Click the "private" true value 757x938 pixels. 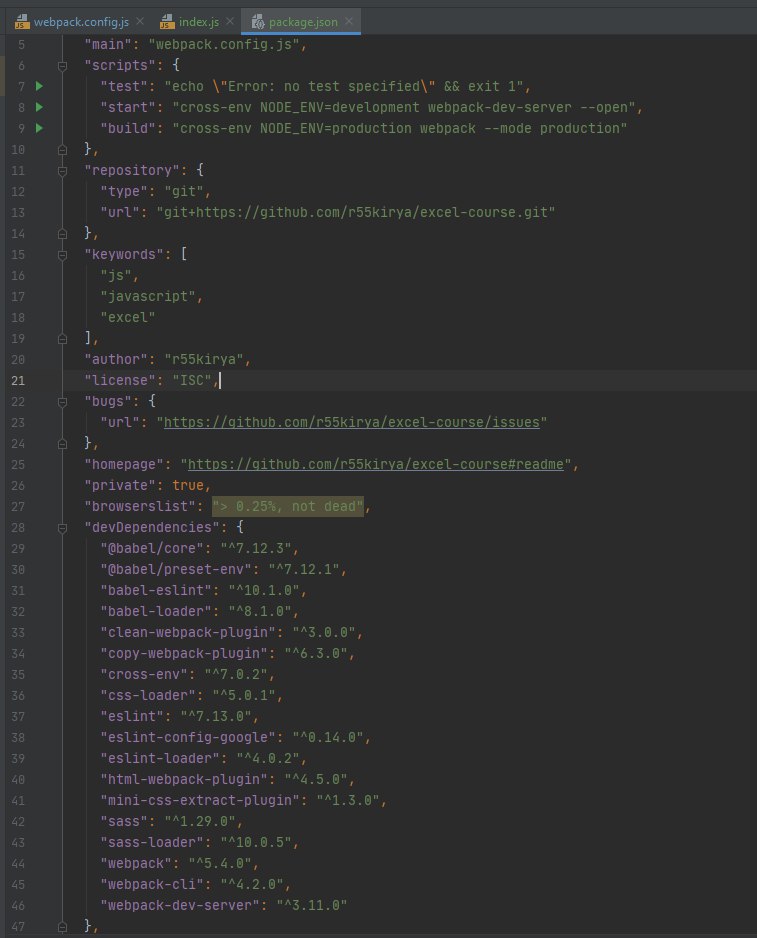(x=188, y=486)
